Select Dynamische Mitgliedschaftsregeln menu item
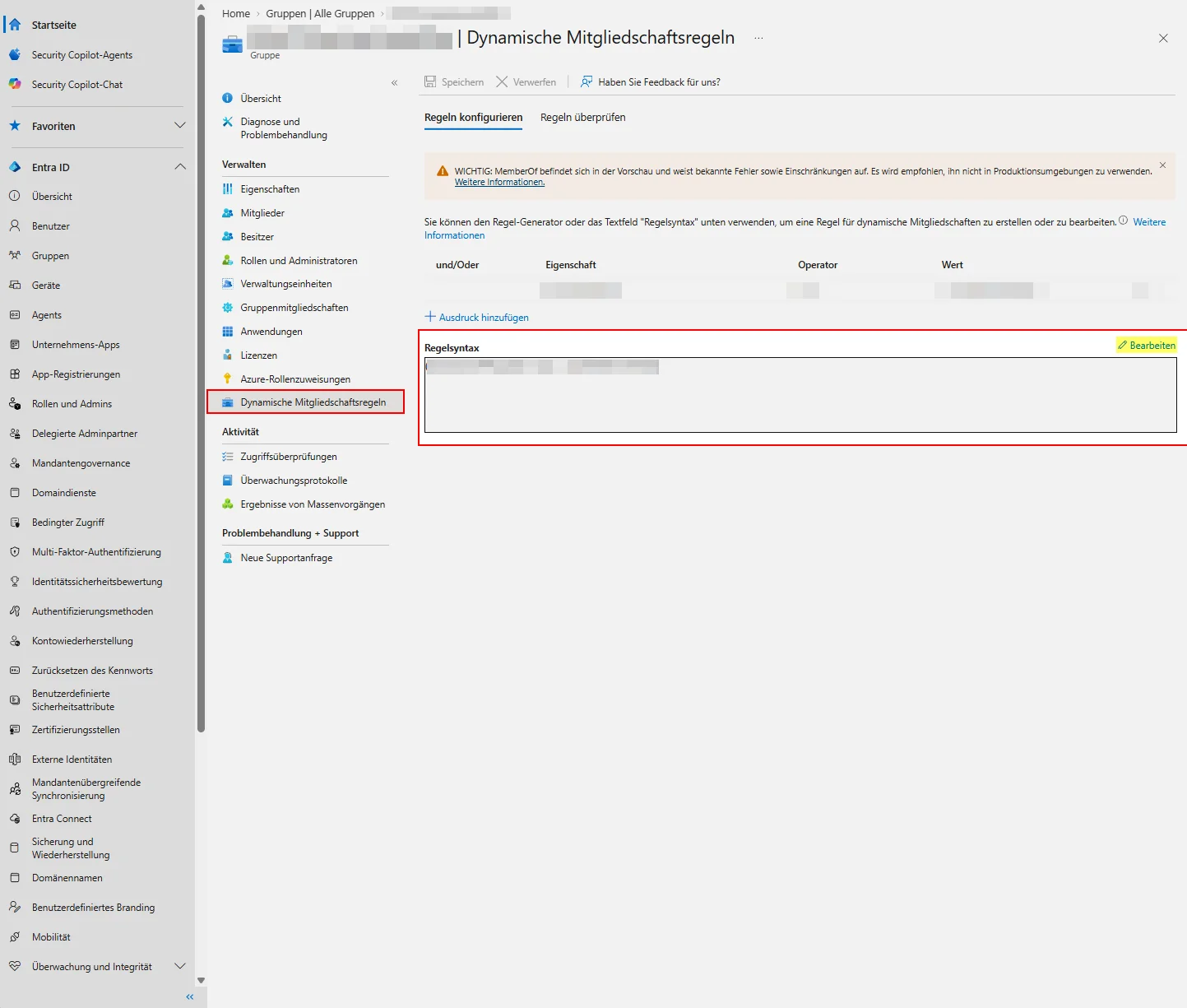The width and height of the screenshot is (1187, 1008). coord(305,402)
